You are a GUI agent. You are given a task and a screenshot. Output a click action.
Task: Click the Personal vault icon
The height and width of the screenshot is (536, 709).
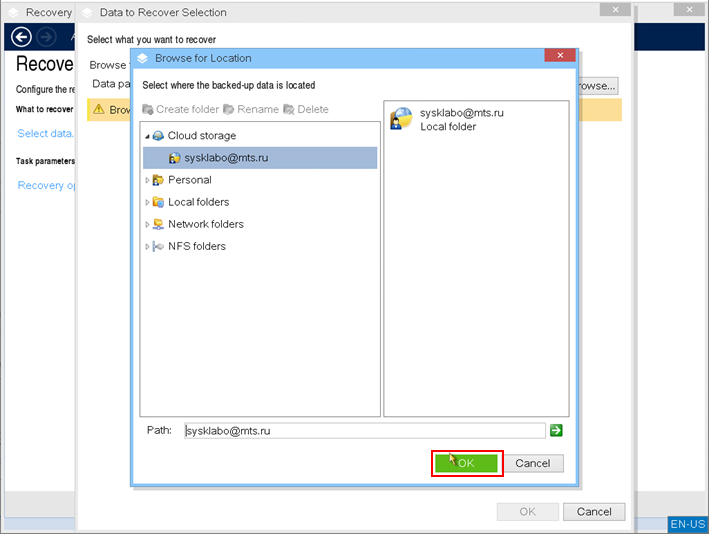click(158, 180)
